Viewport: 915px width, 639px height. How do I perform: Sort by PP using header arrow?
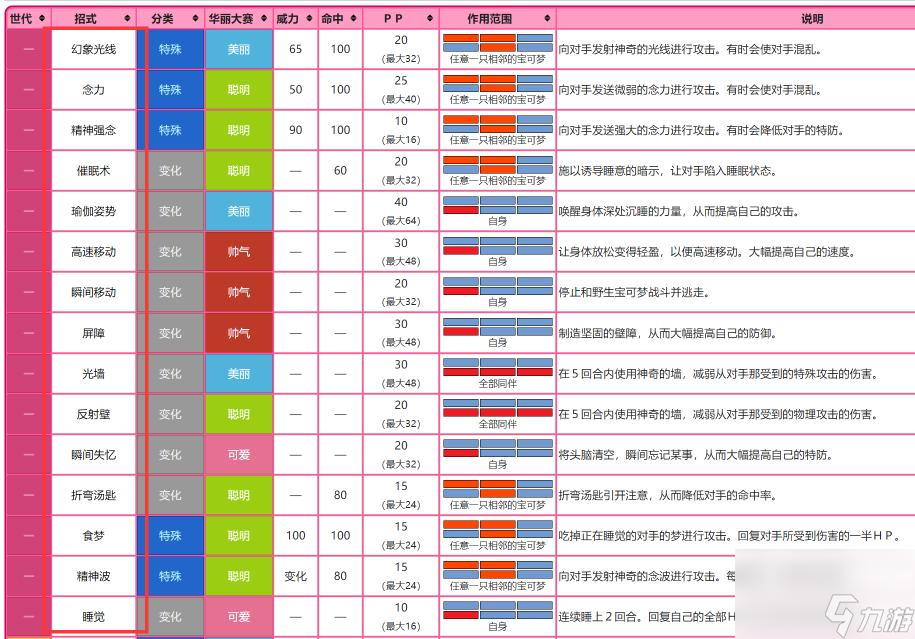coord(429,19)
